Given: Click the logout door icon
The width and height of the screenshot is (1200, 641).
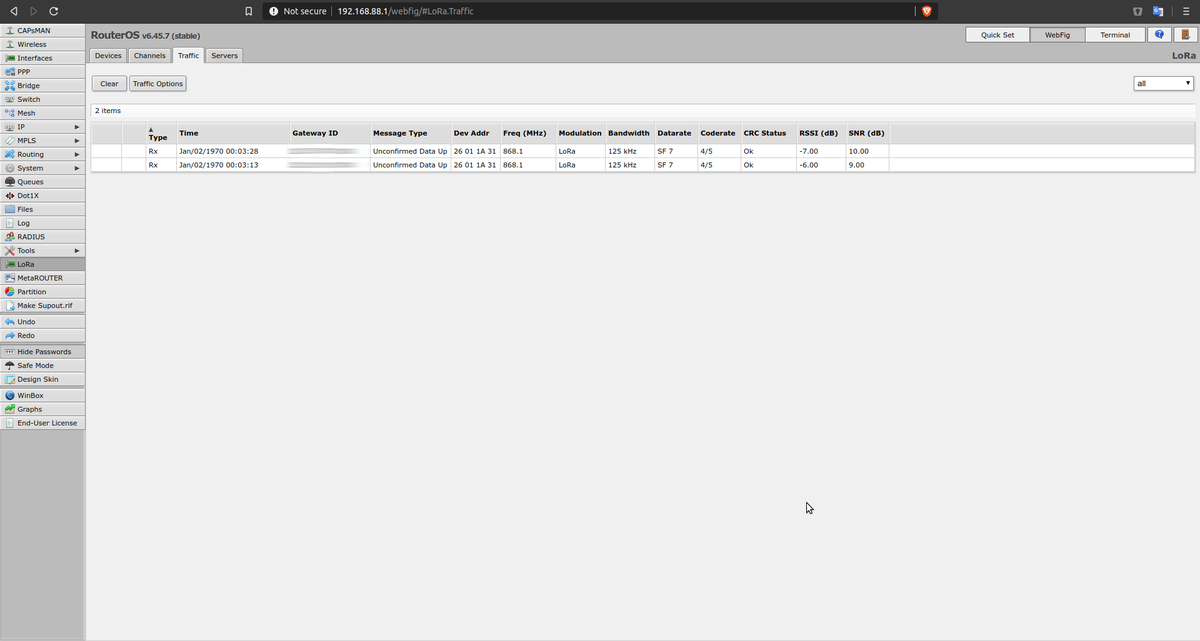Looking at the screenshot, I should point(1184,34).
